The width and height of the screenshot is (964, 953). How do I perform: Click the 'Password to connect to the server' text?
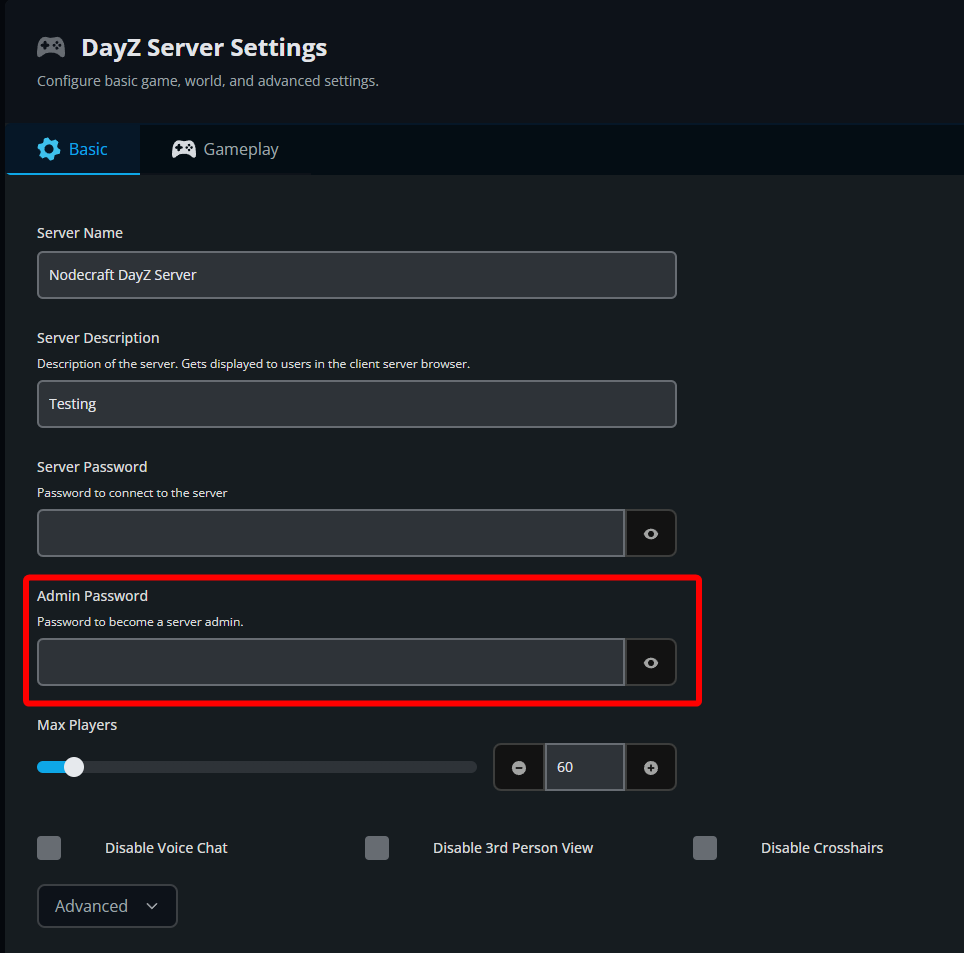pos(132,492)
